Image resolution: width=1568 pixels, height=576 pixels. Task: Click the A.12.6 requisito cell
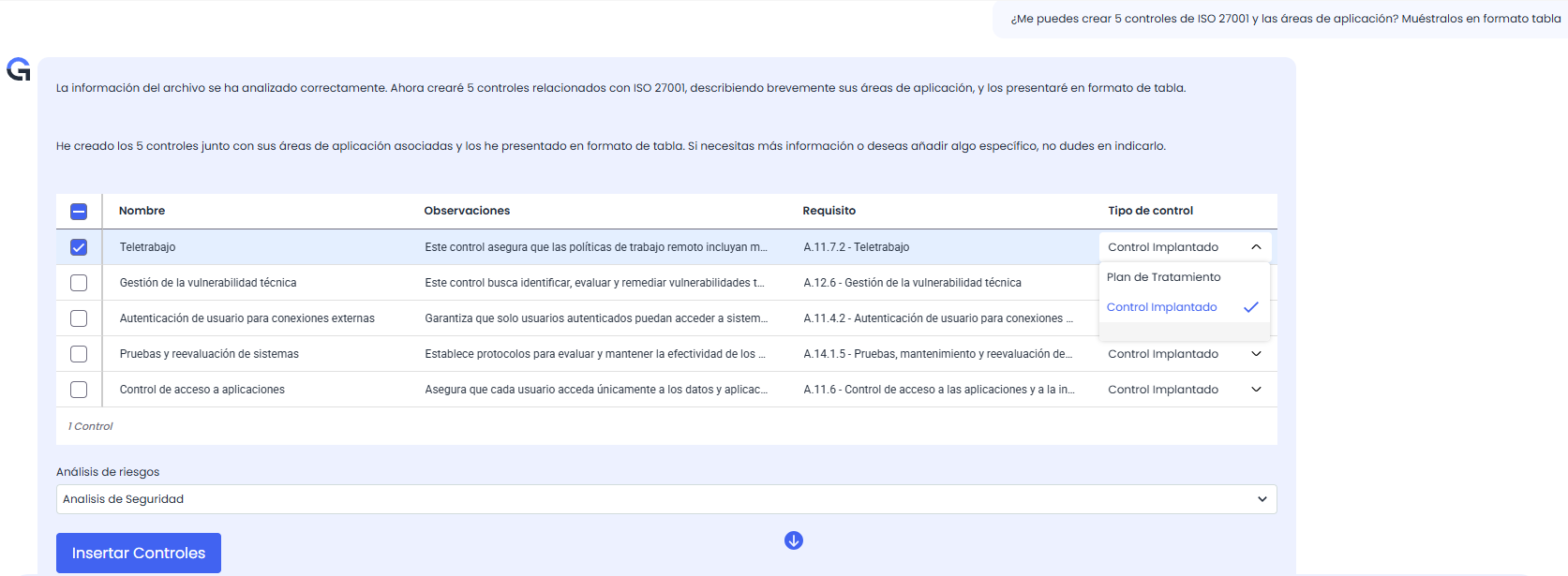click(912, 283)
